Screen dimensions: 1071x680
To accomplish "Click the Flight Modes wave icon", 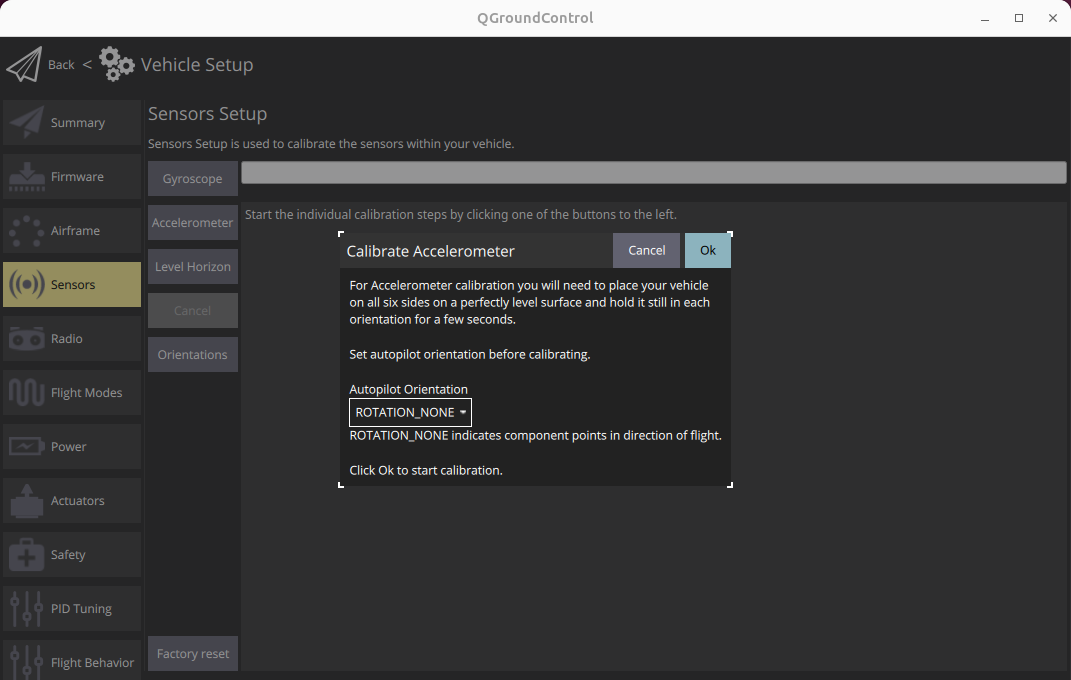I will click(27, 393).
